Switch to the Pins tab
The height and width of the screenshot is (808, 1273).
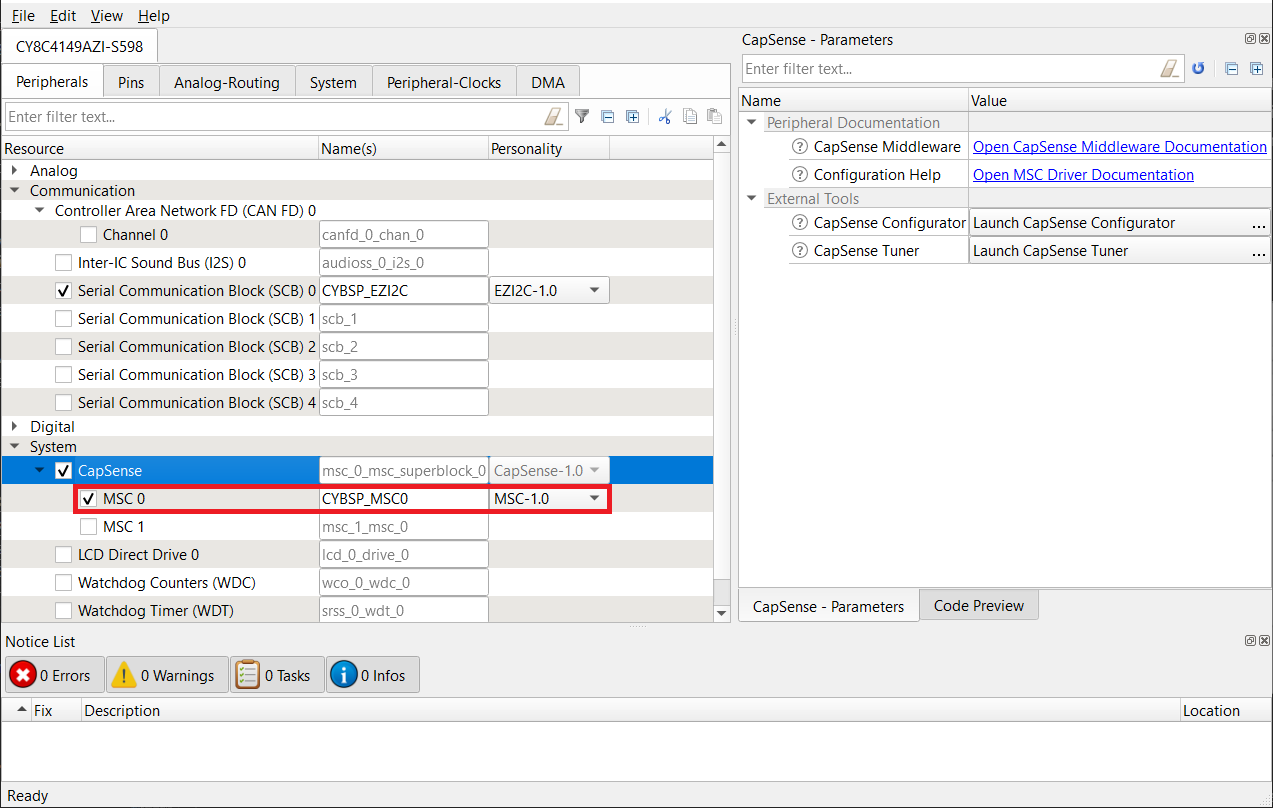pos(131,82)
